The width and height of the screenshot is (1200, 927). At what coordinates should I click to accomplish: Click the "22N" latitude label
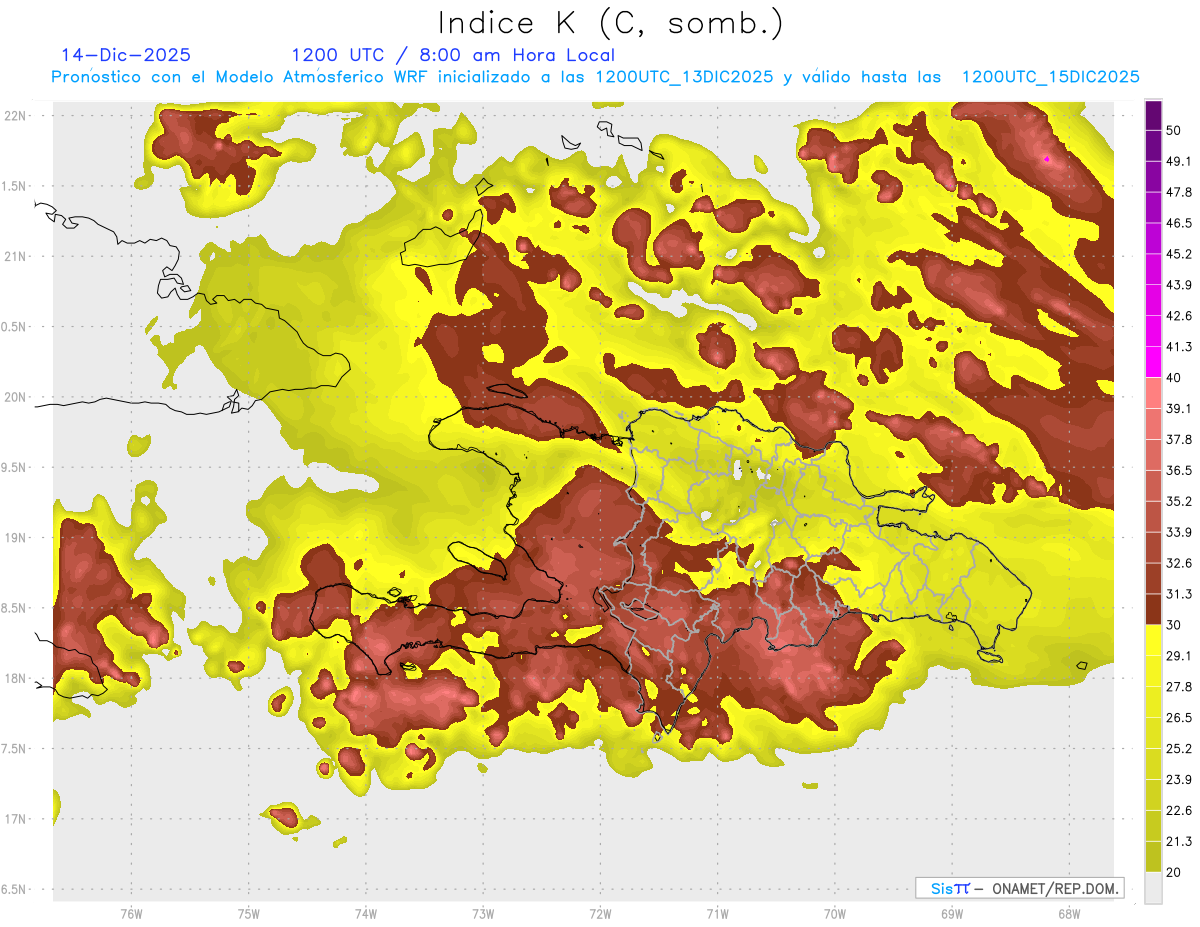pyautogui.click(x=15, y=115)
